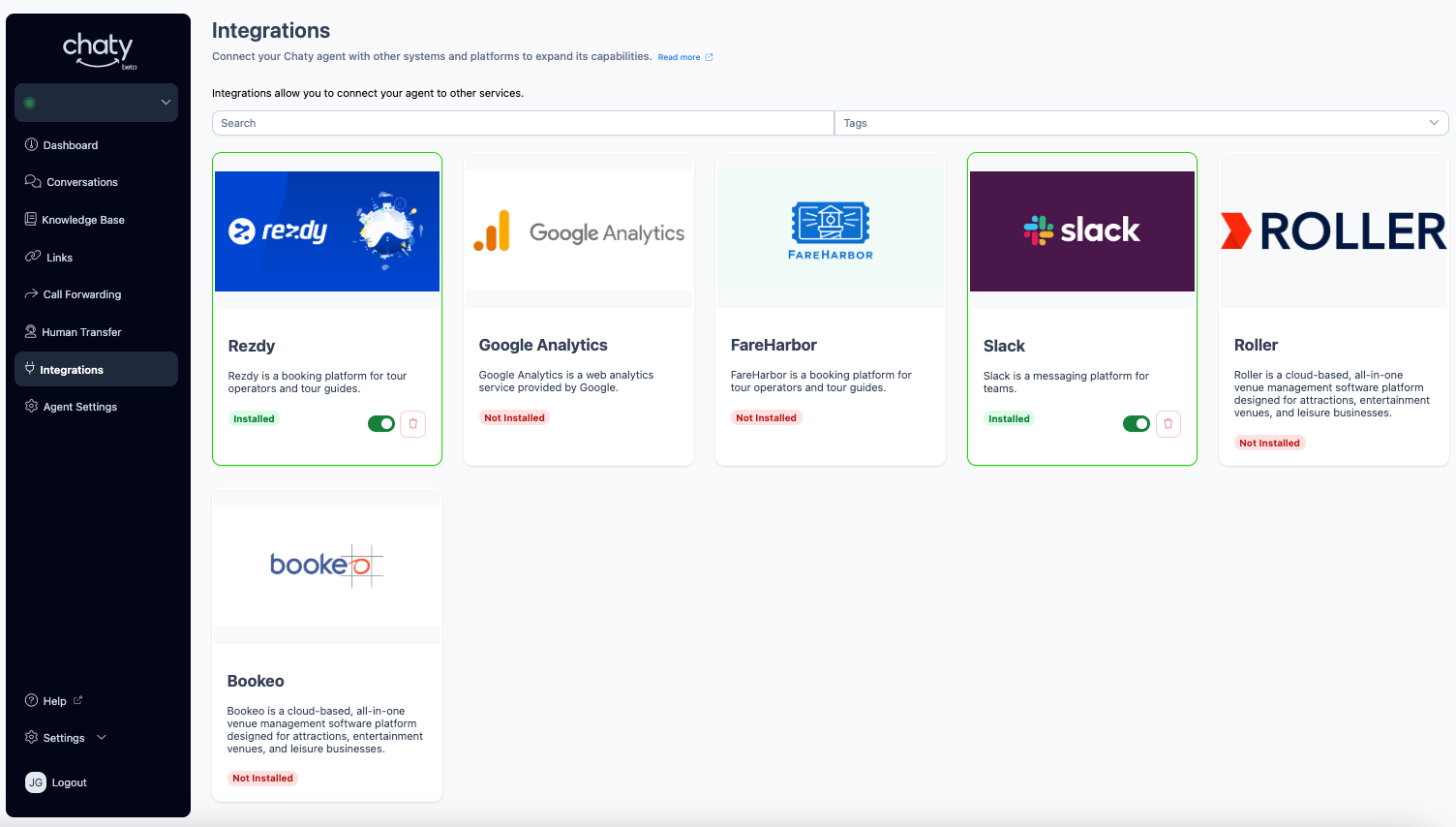Open the agent selector dropdown
Viewport: 1456px width, 827px height.
[97, 103]
